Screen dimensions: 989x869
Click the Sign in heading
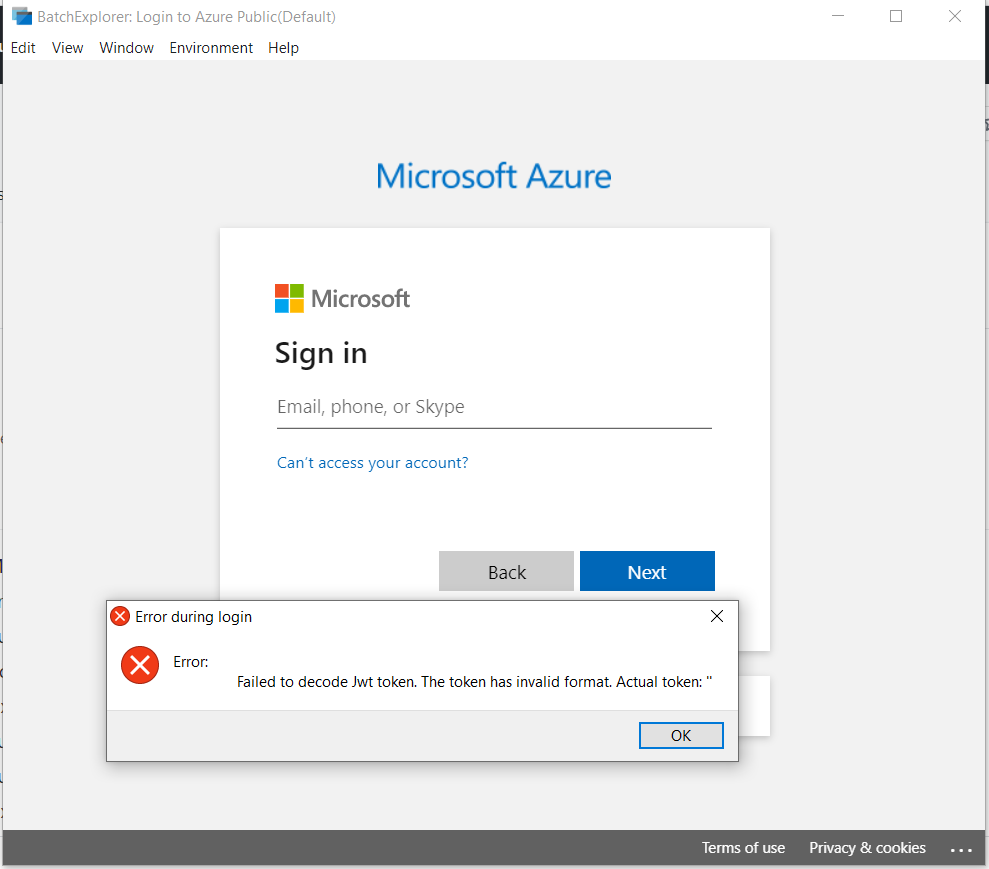pyautogui.click(x=320, y=353)
